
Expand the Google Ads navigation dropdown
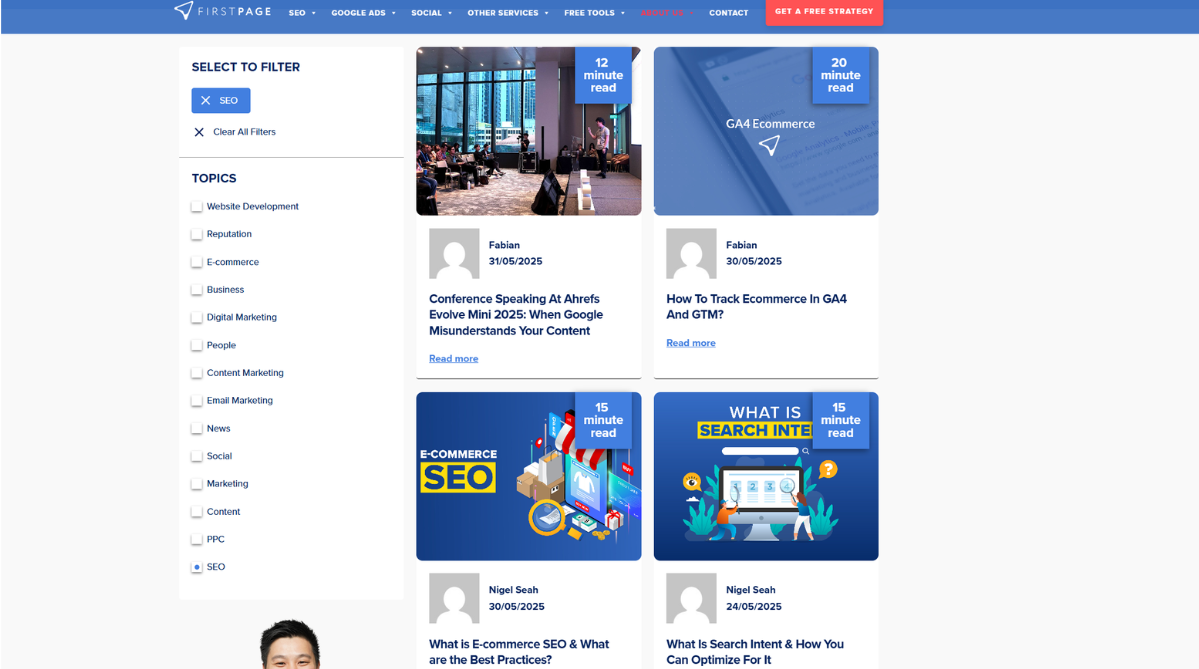point(363,13)
